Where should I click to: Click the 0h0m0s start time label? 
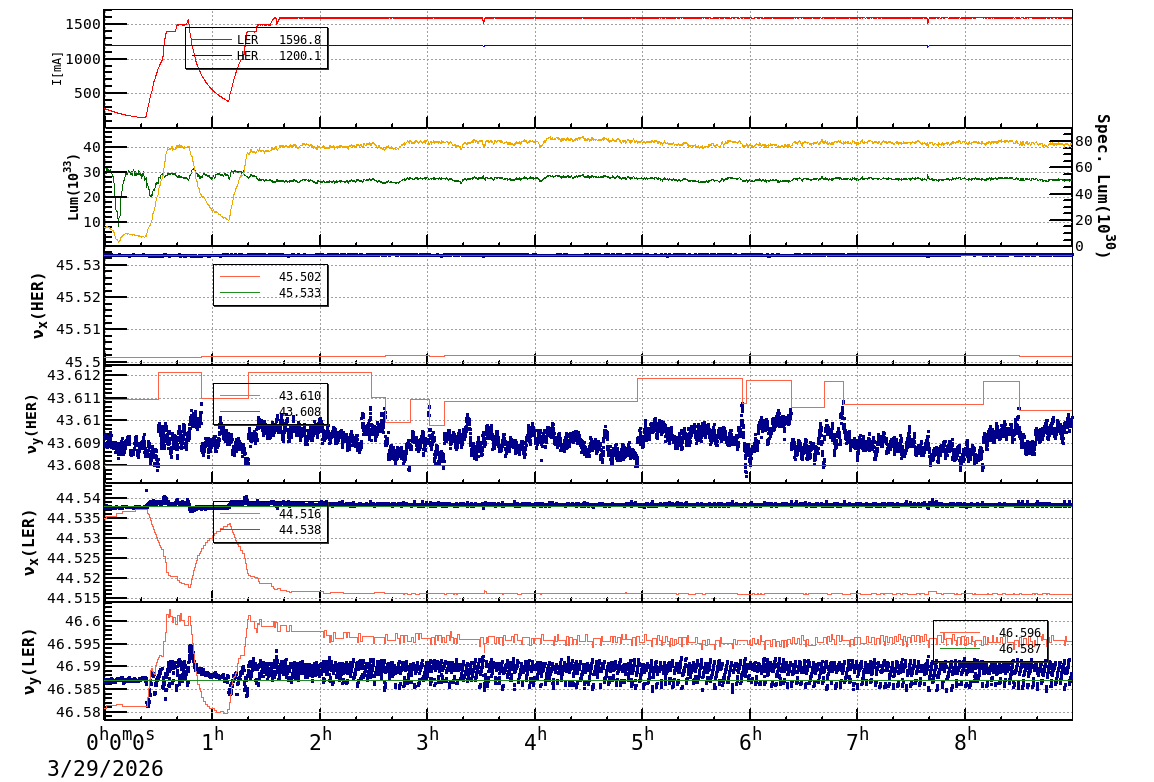pos(120,743)
